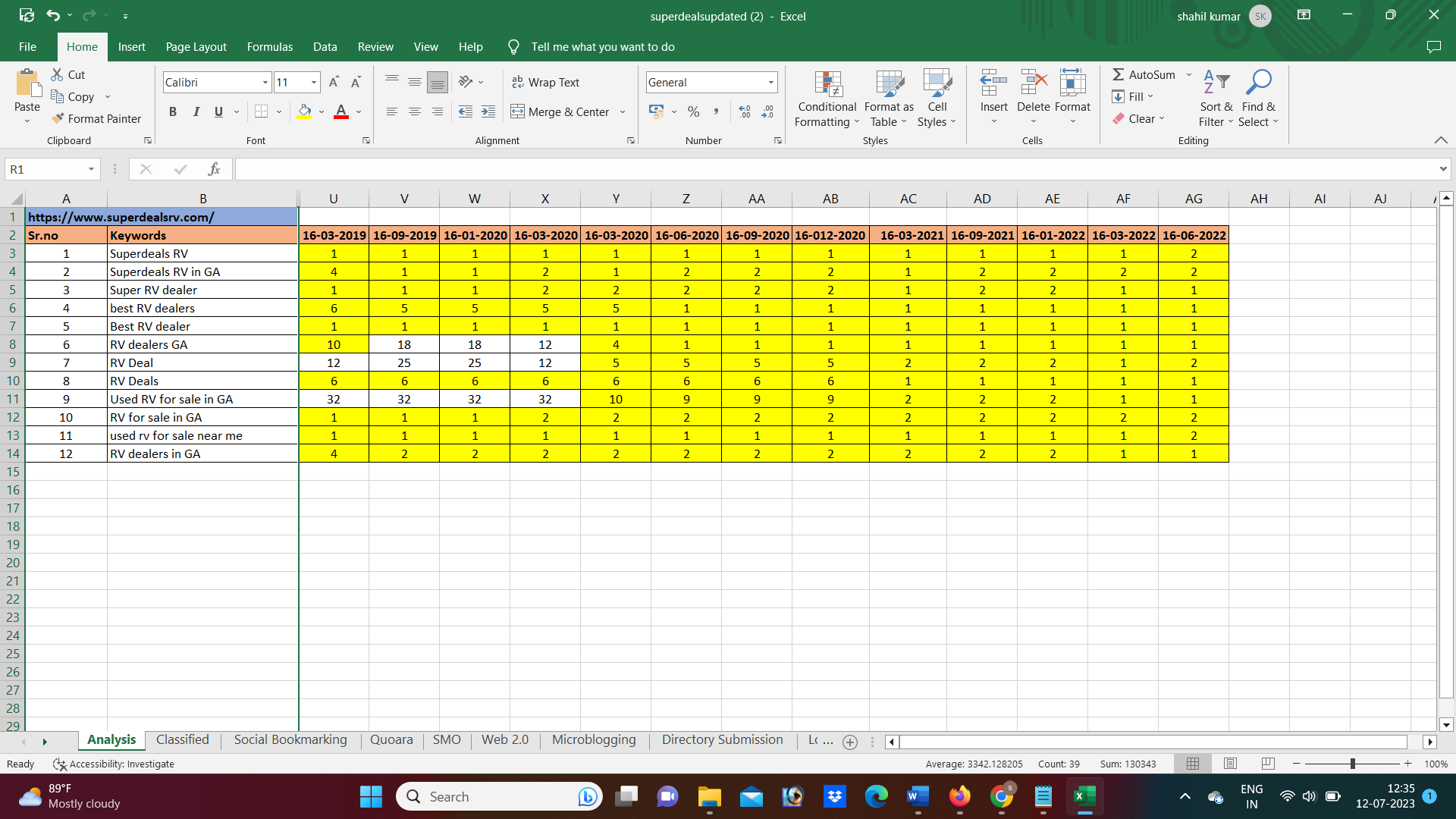Click the Increase Font Size icon
This screenshot has height=819, width=1456.
[x=334, y=82]
